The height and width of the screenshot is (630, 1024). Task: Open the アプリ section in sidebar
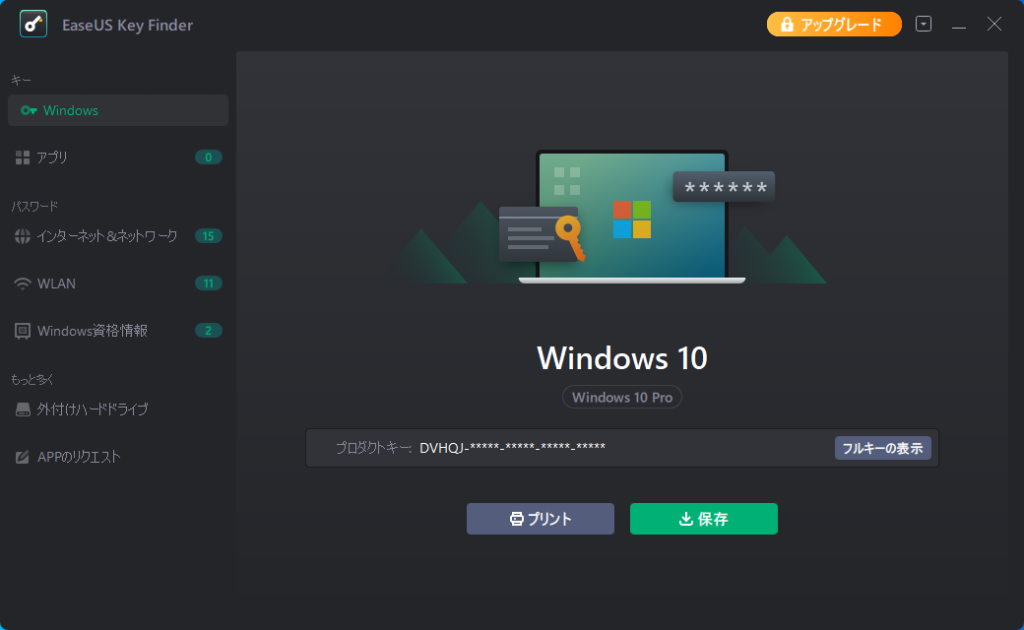coord(118,157)
